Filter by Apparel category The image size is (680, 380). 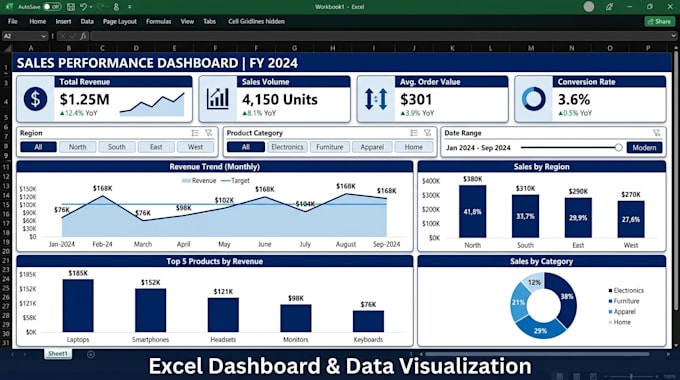pos(372,147)
